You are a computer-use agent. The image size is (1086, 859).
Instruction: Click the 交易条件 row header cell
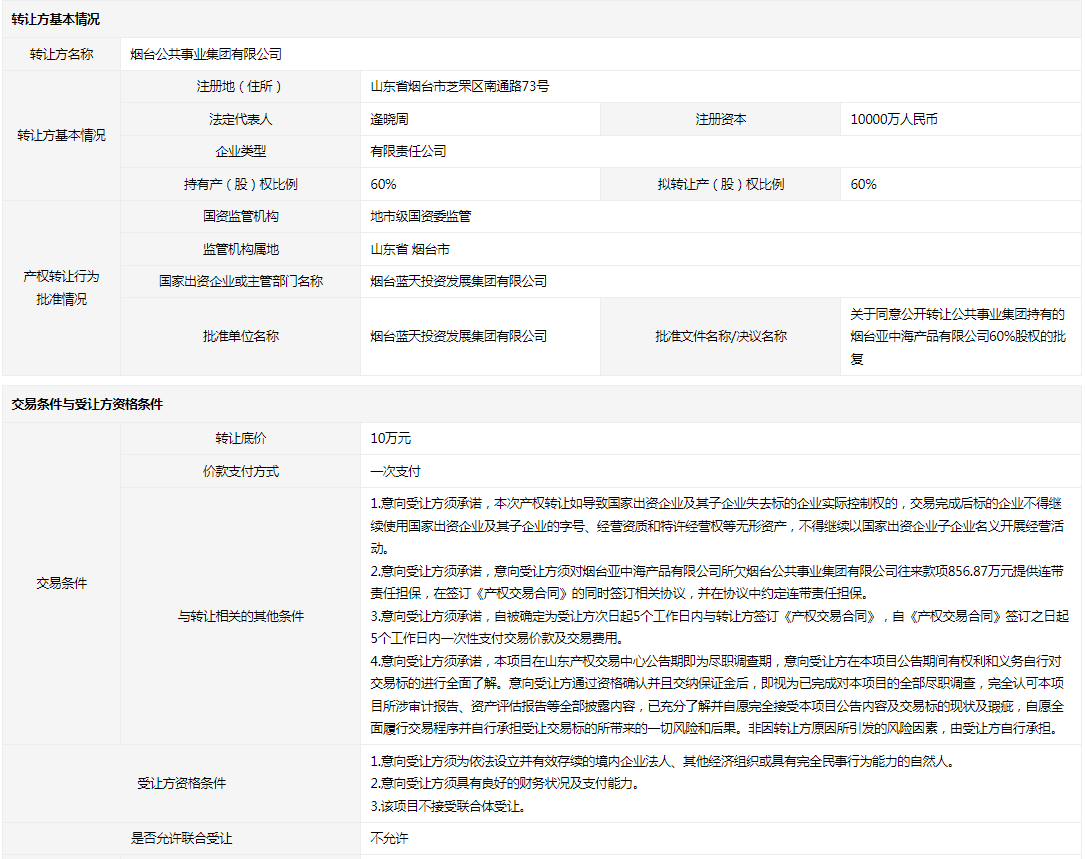pos(61,583)
